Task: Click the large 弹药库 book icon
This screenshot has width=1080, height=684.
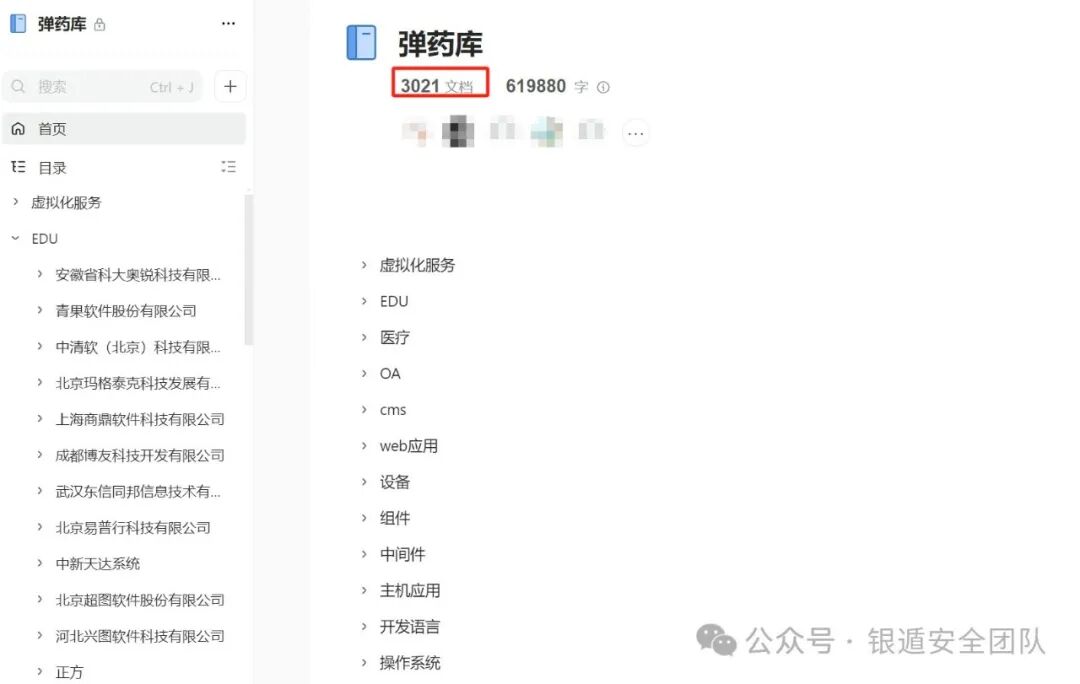Action: pyautogui.click(x=362, y=43)
